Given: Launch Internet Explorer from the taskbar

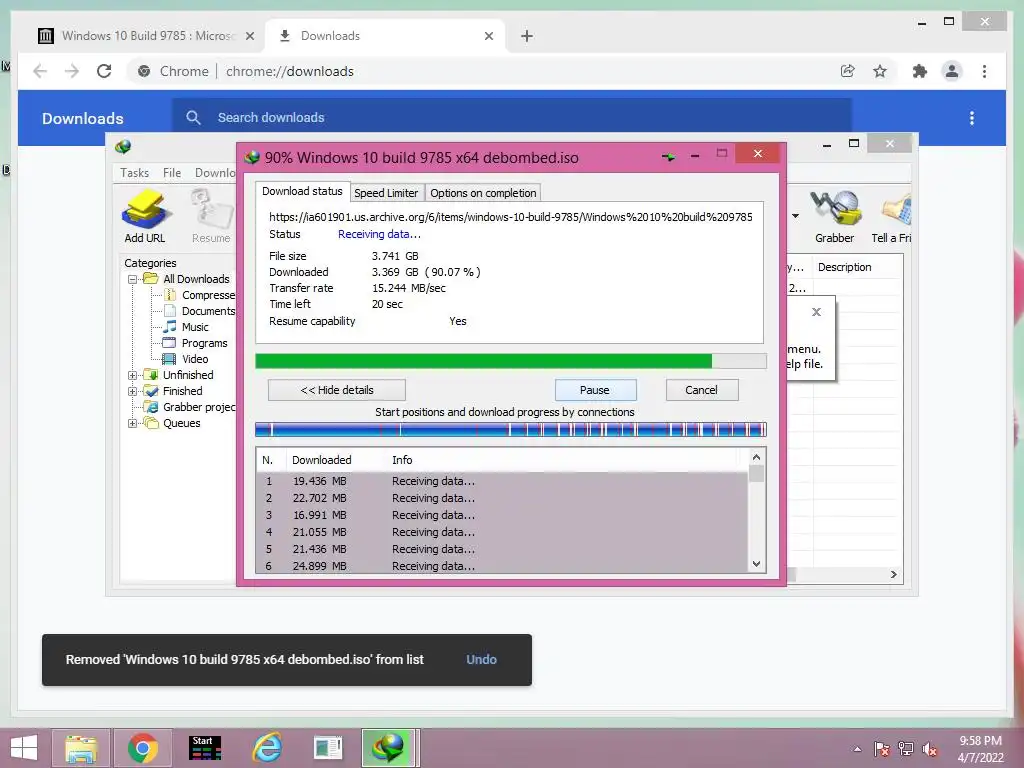Looking at the screenshot, I should pos(267,748).
